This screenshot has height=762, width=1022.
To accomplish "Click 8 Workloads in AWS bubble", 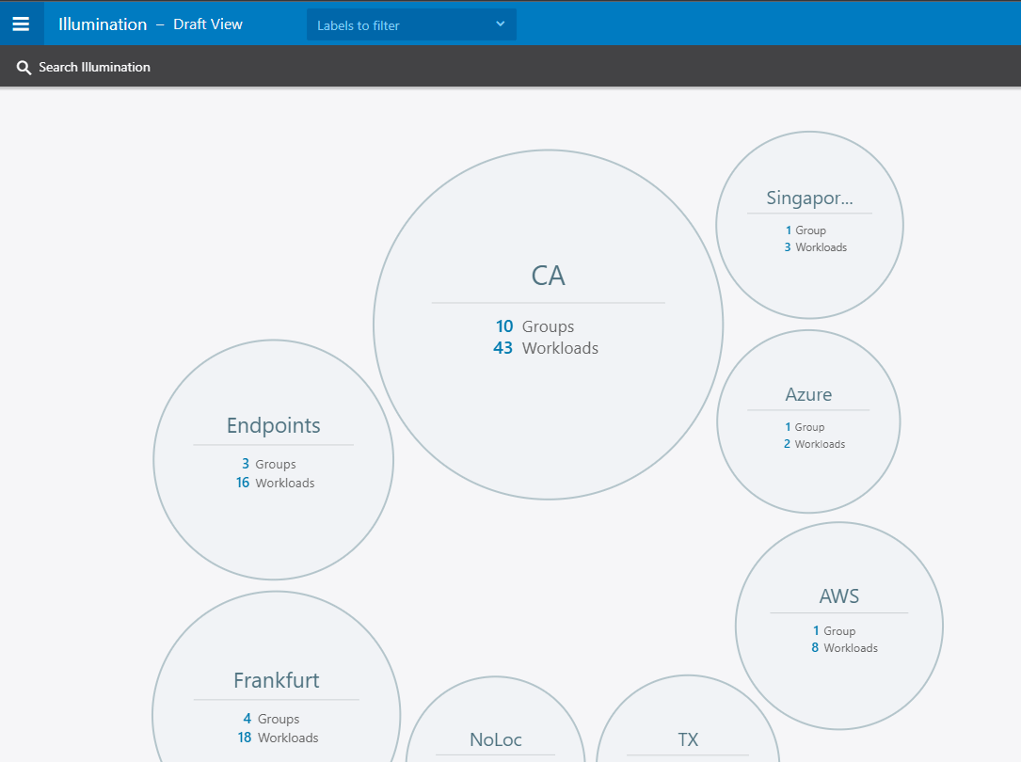I will coord(844,648).
